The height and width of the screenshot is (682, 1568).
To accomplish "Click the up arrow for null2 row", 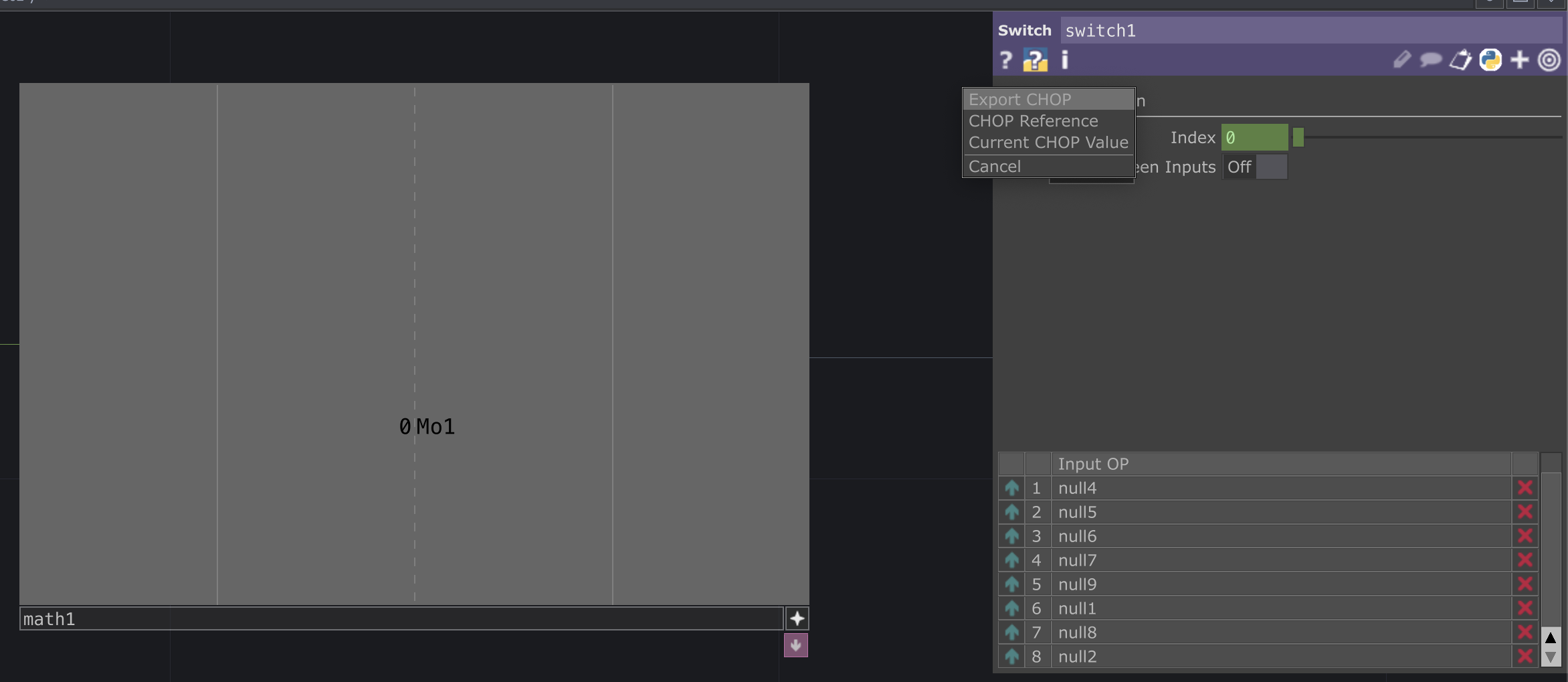I will coord(1011,657).
